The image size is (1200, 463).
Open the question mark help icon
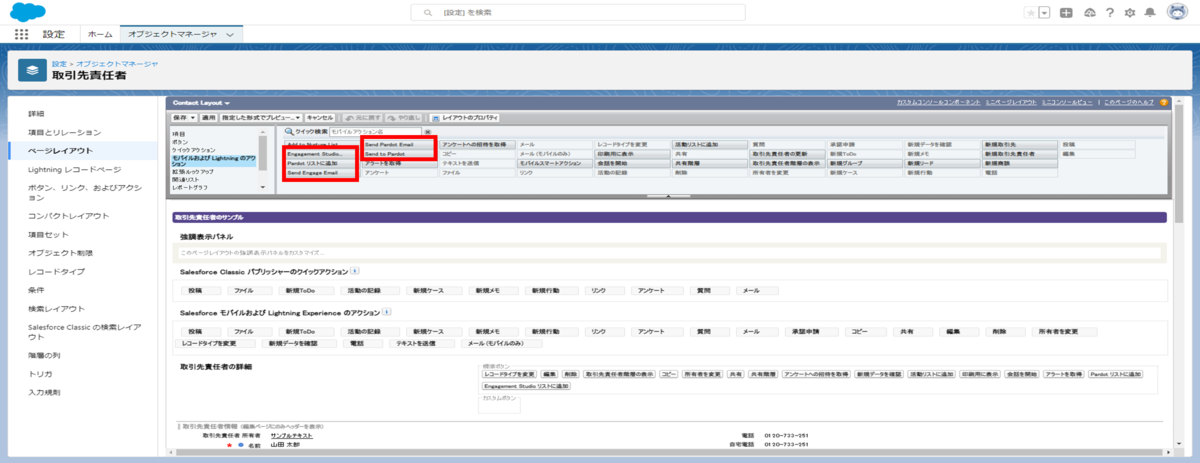click(1110, 12)
